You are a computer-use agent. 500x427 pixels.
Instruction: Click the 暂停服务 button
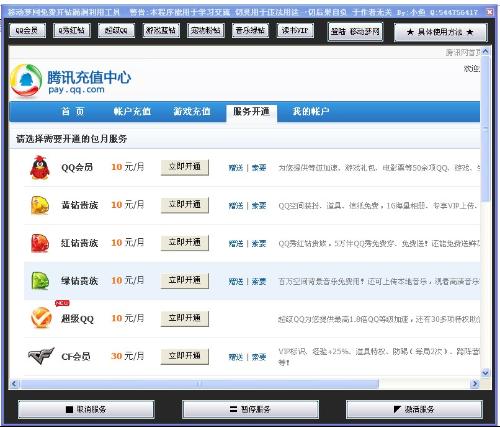tap(250, 409)
